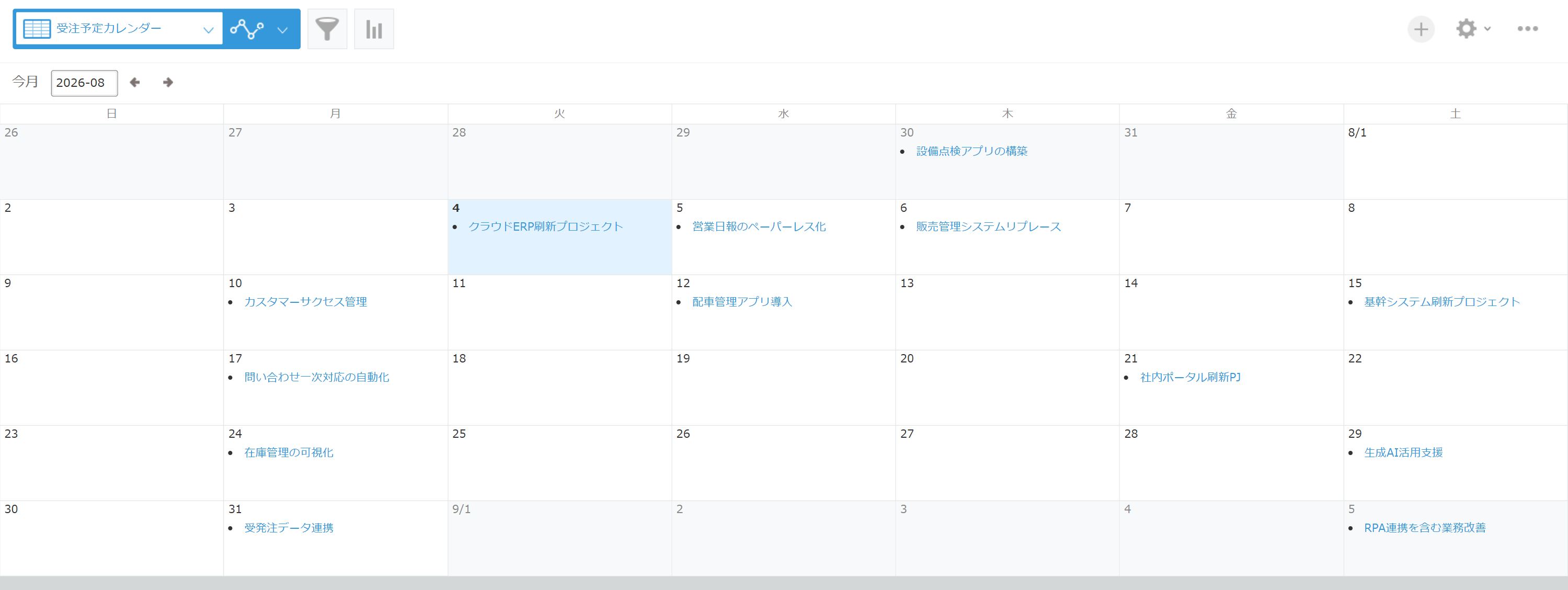Open 受発注データ連携 record
The height and width of the screenshot is (590, 1568).
click(289, 528)
